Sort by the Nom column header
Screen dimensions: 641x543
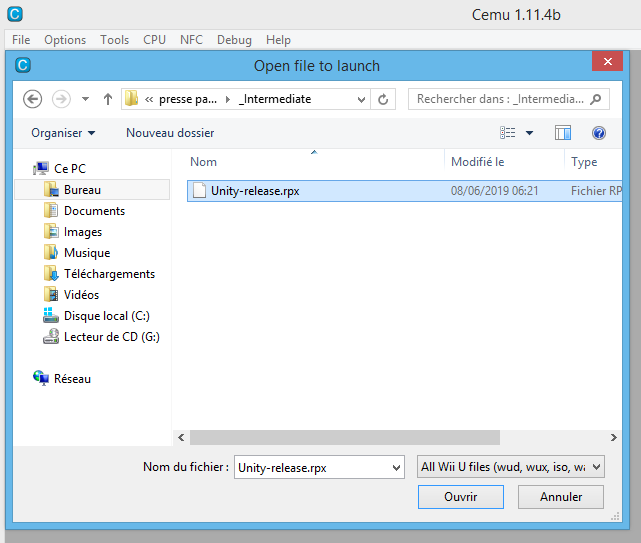click(203, 162)
